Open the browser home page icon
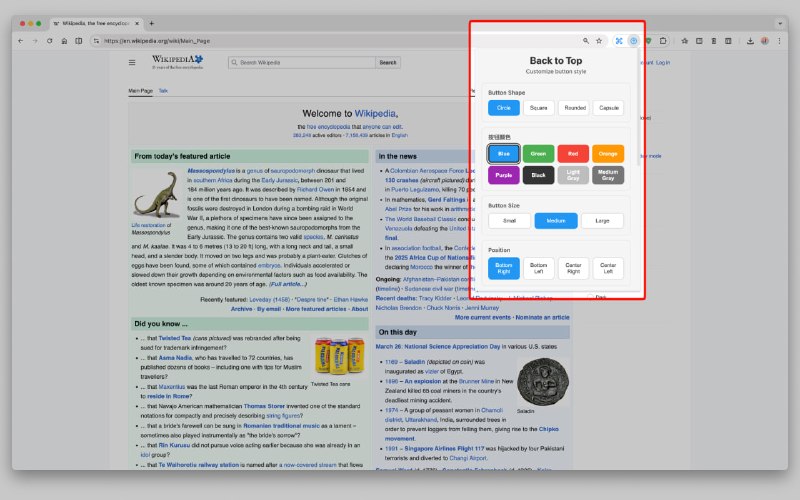The image size is (800, 500). click(x=64, y=41)
